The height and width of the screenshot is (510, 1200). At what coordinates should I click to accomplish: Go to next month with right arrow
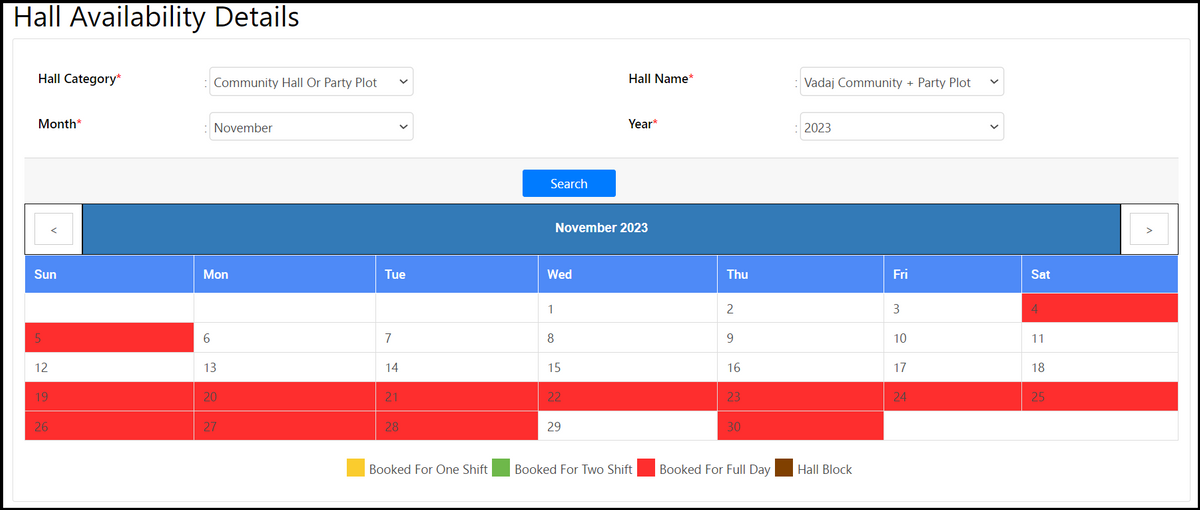[x=1148, y=229]
